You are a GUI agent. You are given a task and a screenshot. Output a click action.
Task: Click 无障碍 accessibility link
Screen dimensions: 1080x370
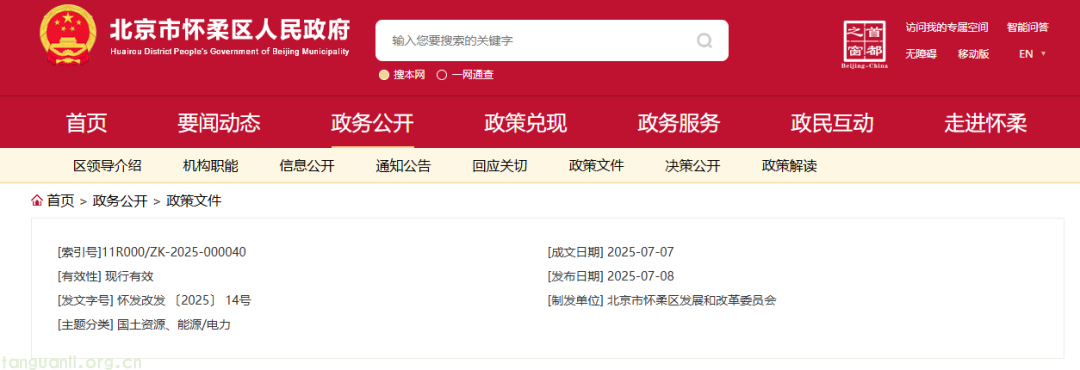(x=921, y=54)
